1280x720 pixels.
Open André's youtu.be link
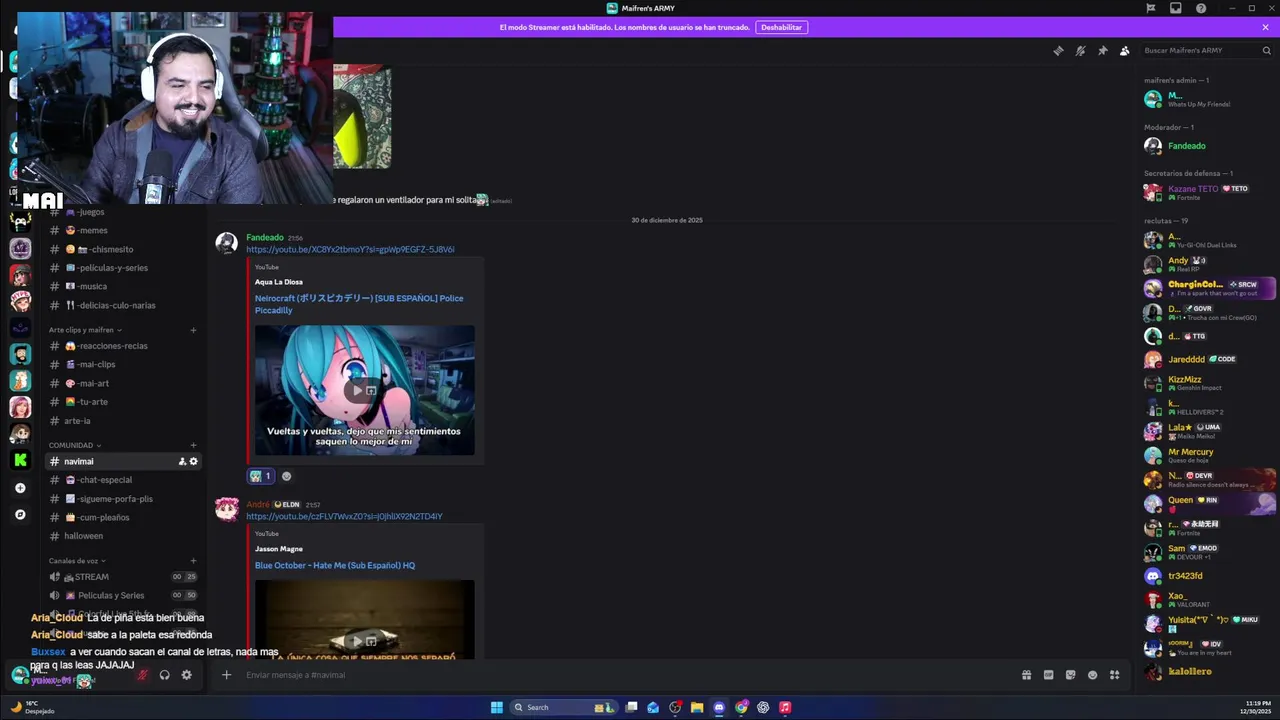pyautogui.click(x=344, y=516)
